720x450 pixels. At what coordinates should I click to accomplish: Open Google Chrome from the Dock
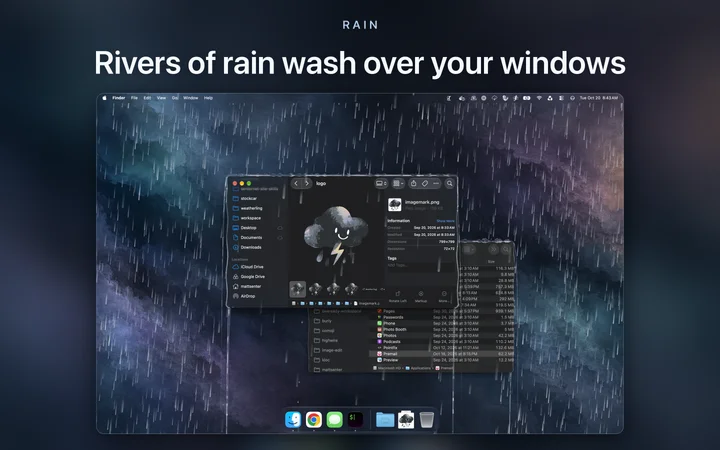click(x=314, y=419)
